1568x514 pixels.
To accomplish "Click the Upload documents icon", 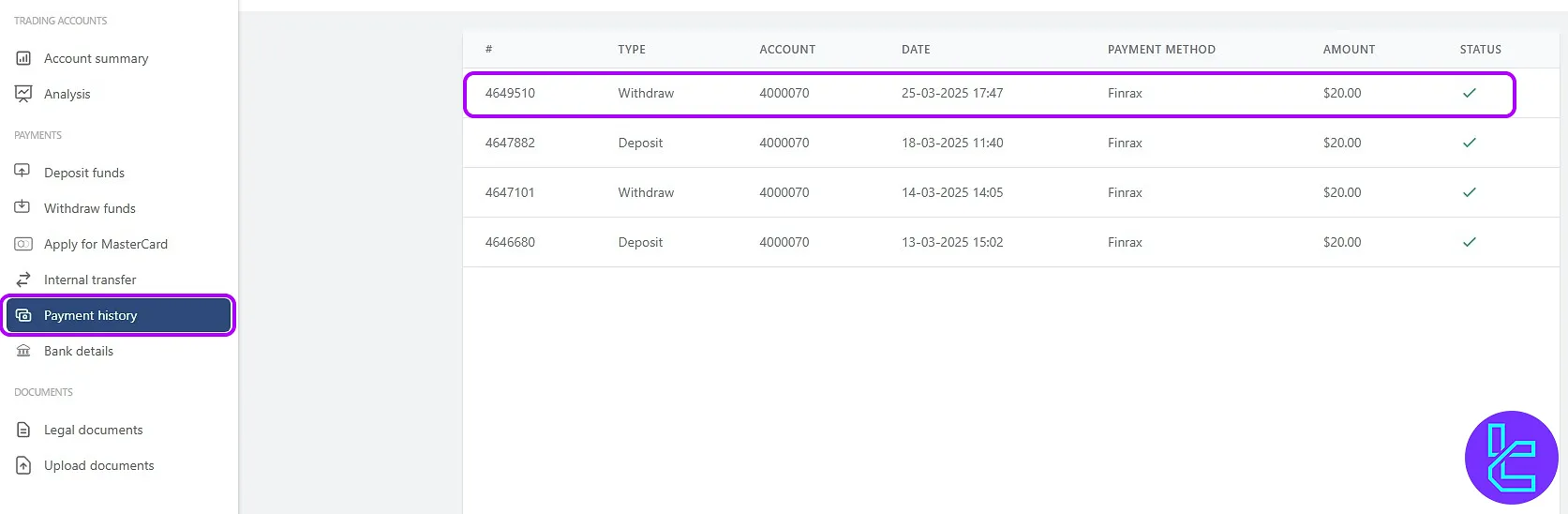I will click(x=23, y=465).
